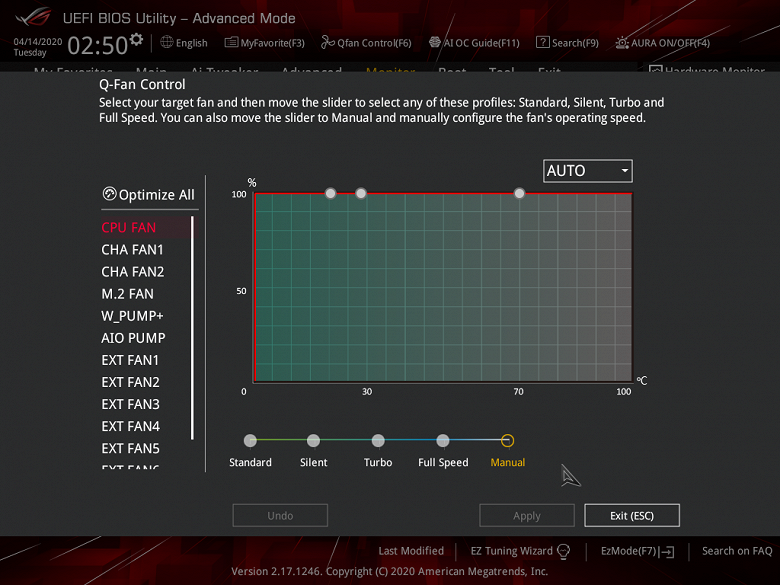Click the EzMode(F7) arrow icon
This screenshot has height=585, width=780.
point(667,551)
